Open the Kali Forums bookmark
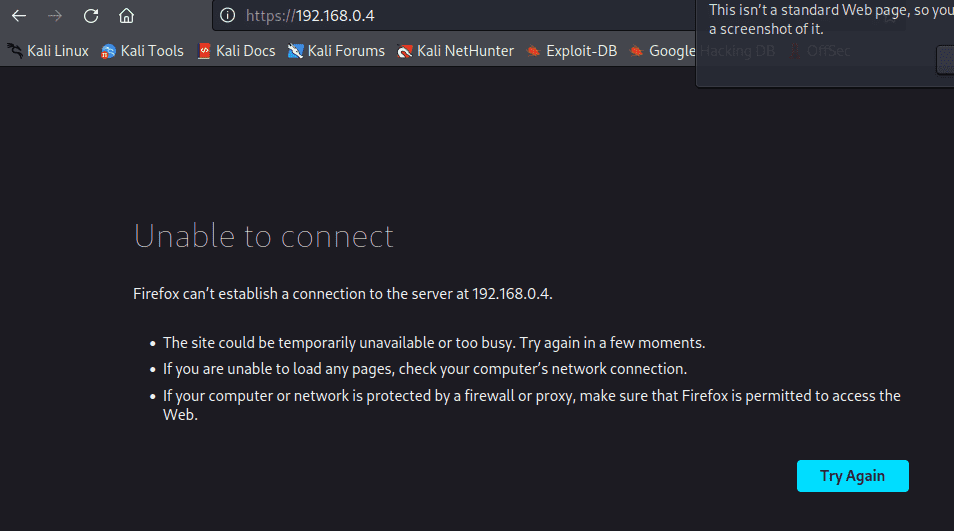Viewport: 954px width, 531px height. click(x=336, y=51)
